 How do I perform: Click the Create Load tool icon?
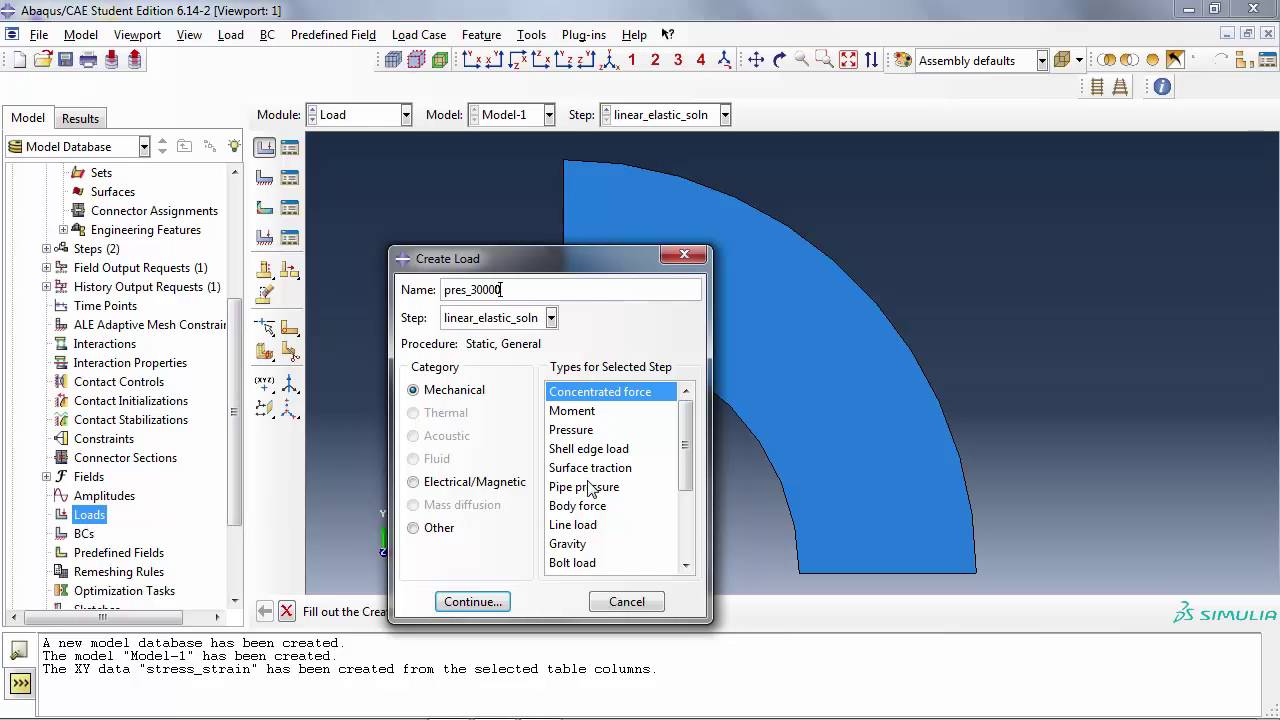pyautogui.click(x=265, y=147)
